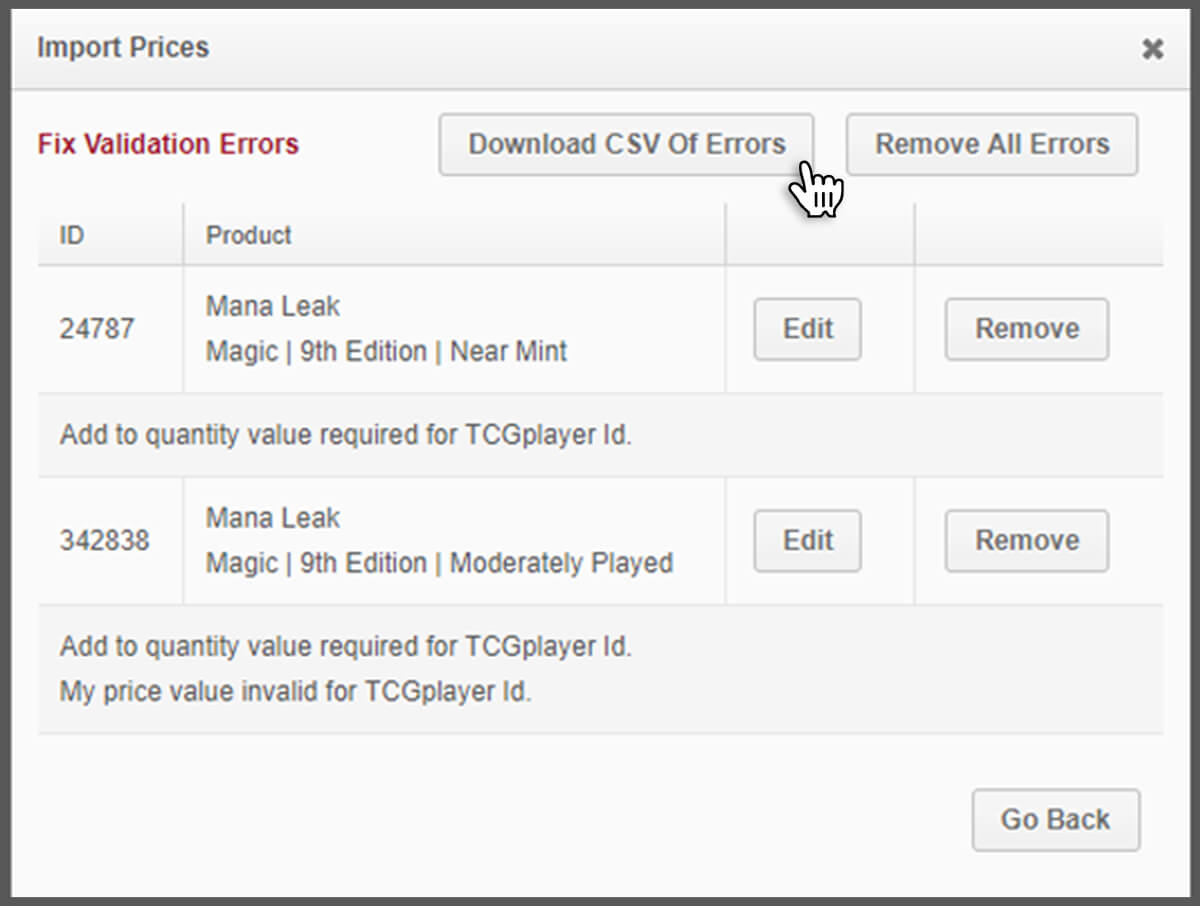Click the Mana Leak product name for ID 24787
This screenshot has height=906, width=1200.
click(x=271, y=306)
